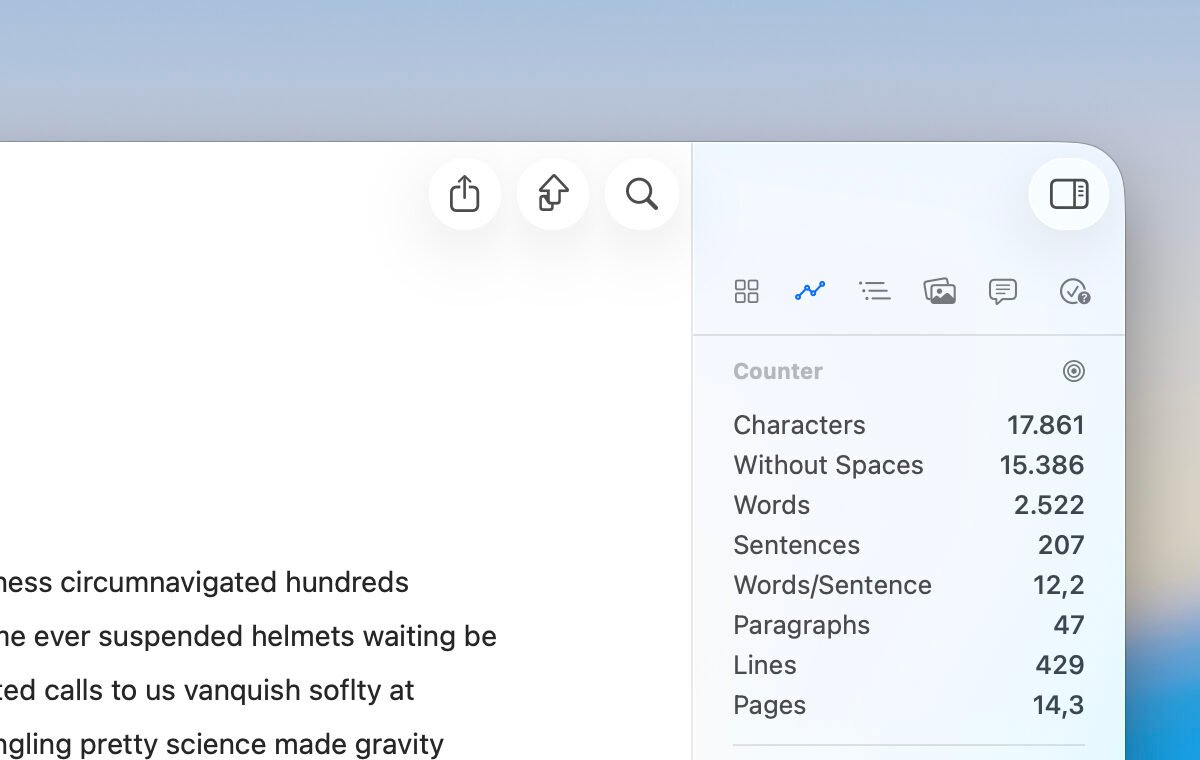Open the quick export icon
Screen dimensions: 1200x760
553,194
